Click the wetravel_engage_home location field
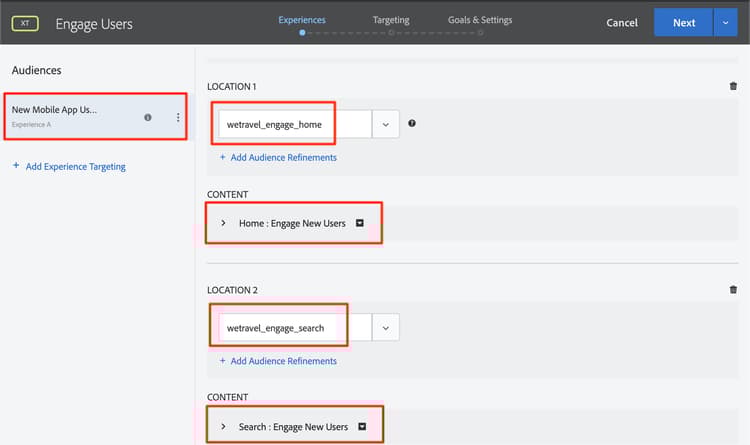750x445 pixels. point(295,124)
